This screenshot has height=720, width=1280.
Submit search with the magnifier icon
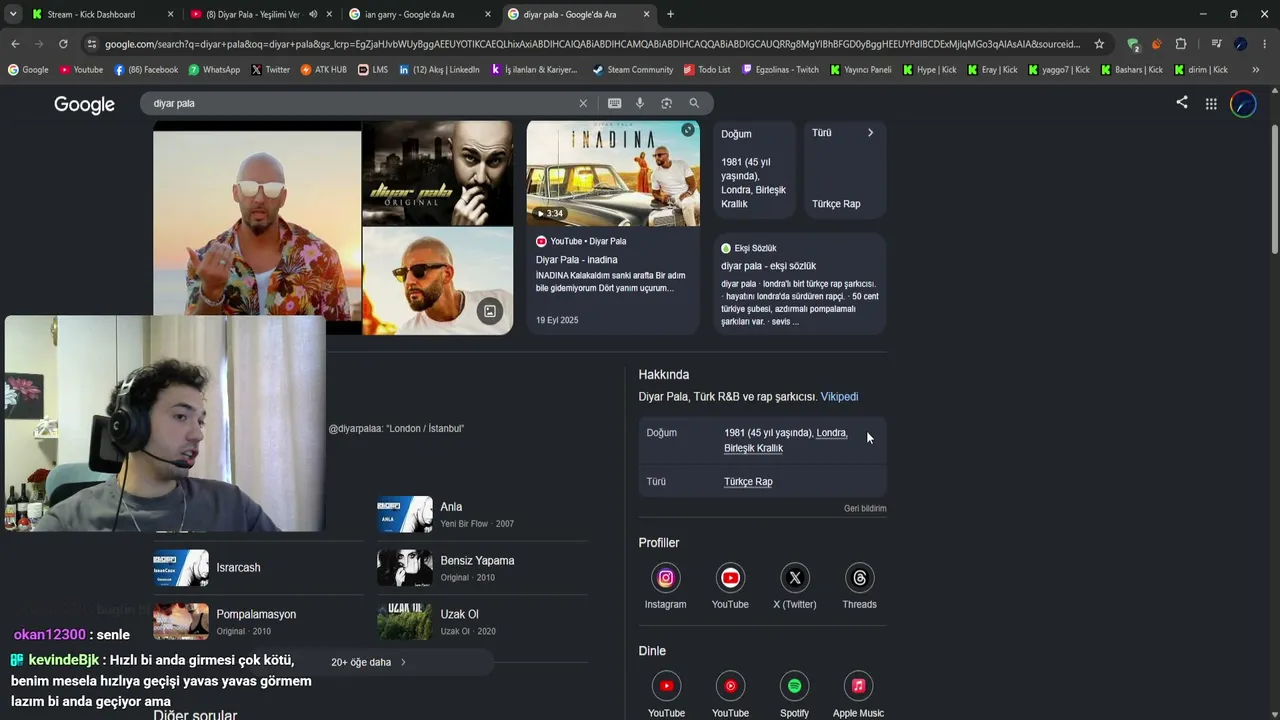click(694, 103)
